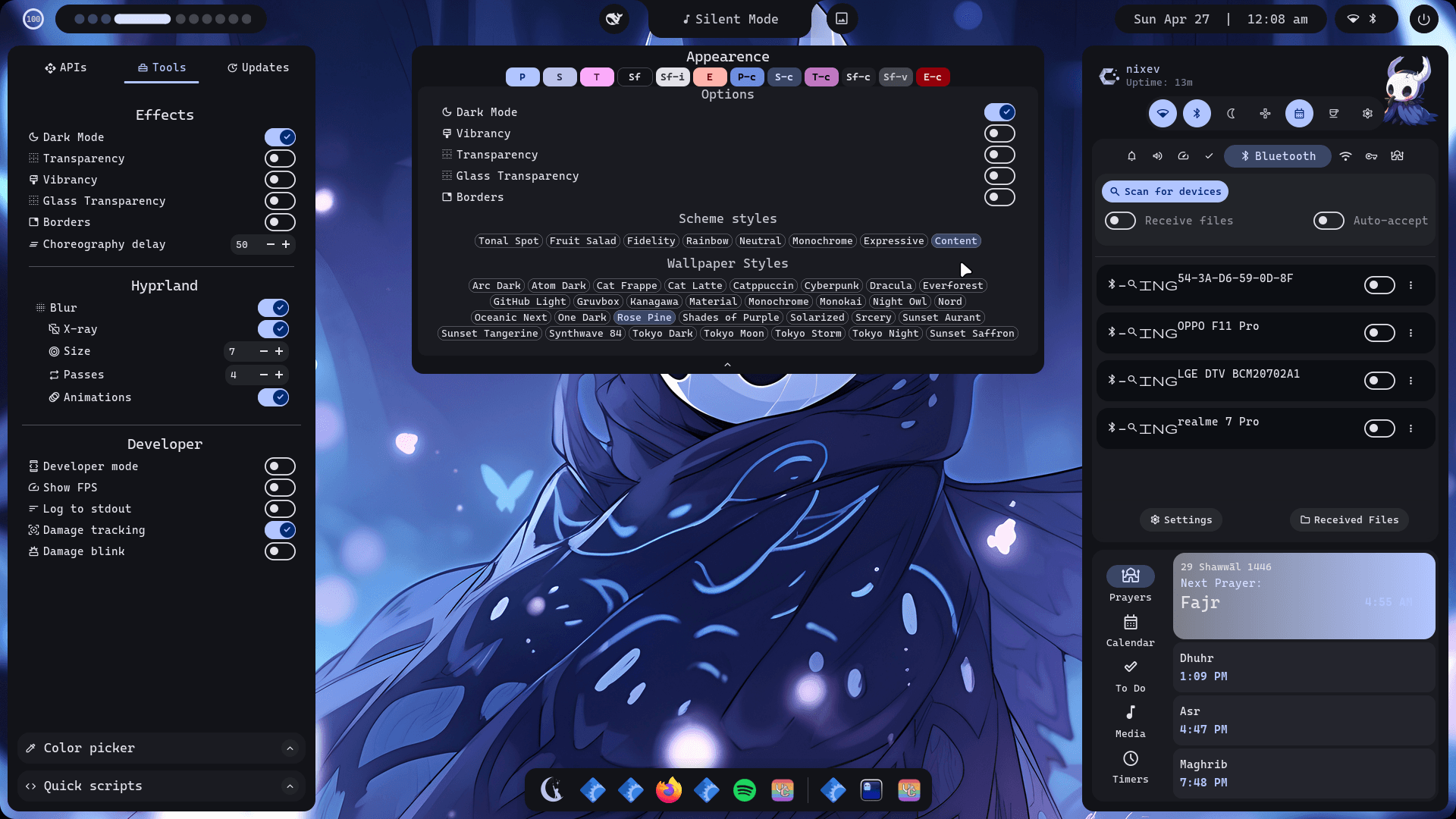
Task: Enable Vibrancy in Appearance options
Action: coord(999,133)
